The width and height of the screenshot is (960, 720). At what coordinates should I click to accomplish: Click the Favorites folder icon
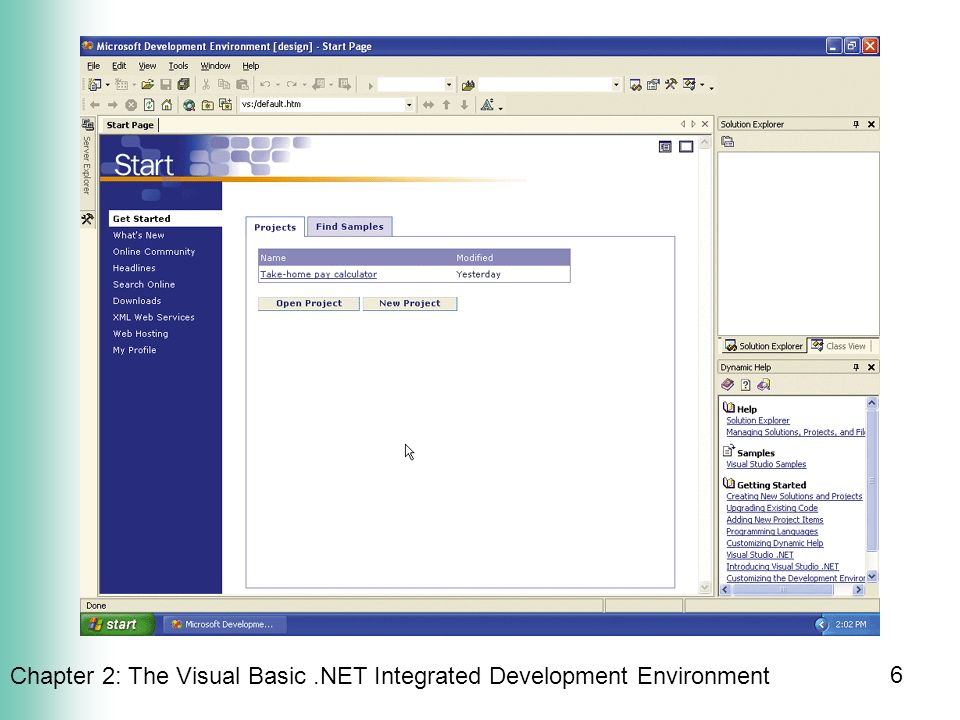point(208,105)
